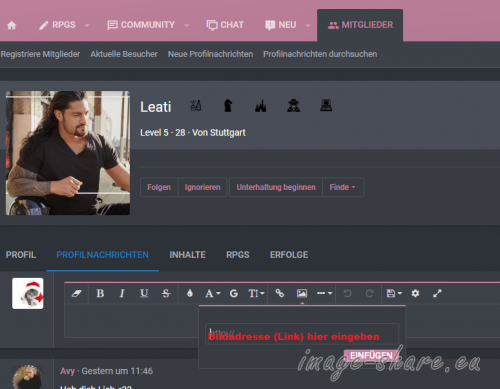This screenshot has width=500, height=389.
Task: Open the Finde dropdown
Action: (343, 187)
